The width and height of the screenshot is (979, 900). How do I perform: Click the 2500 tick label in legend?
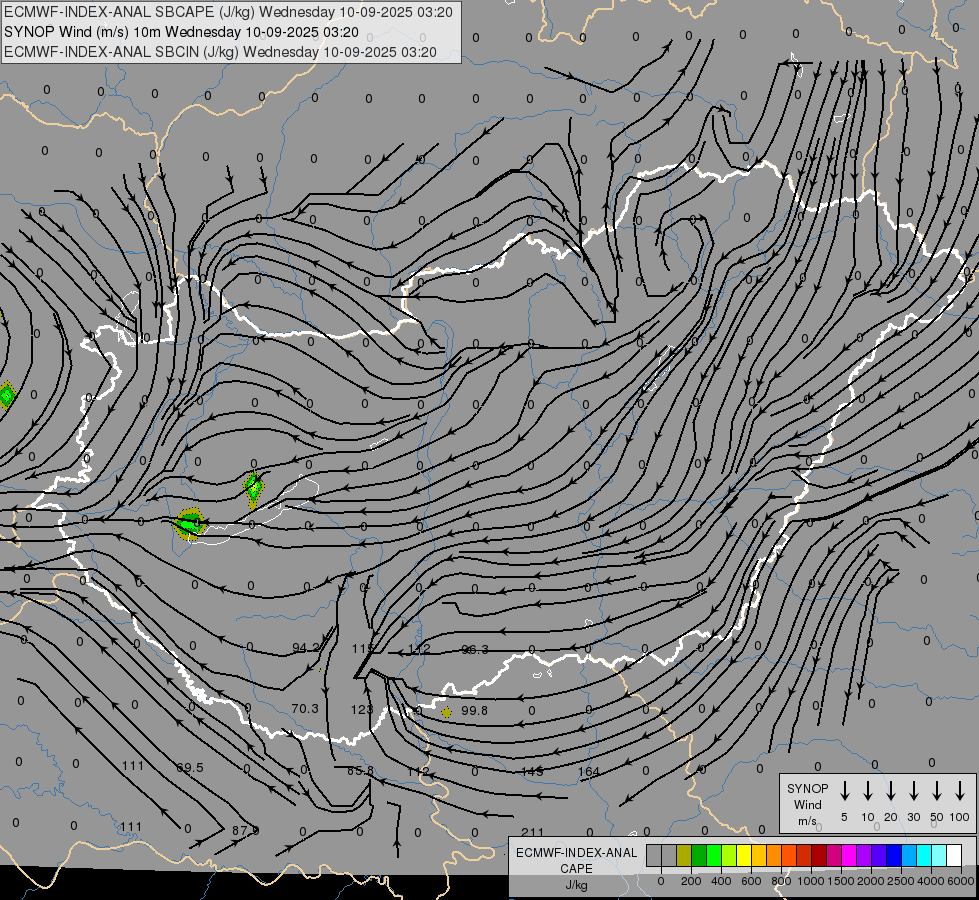click(x=901, y=881)
